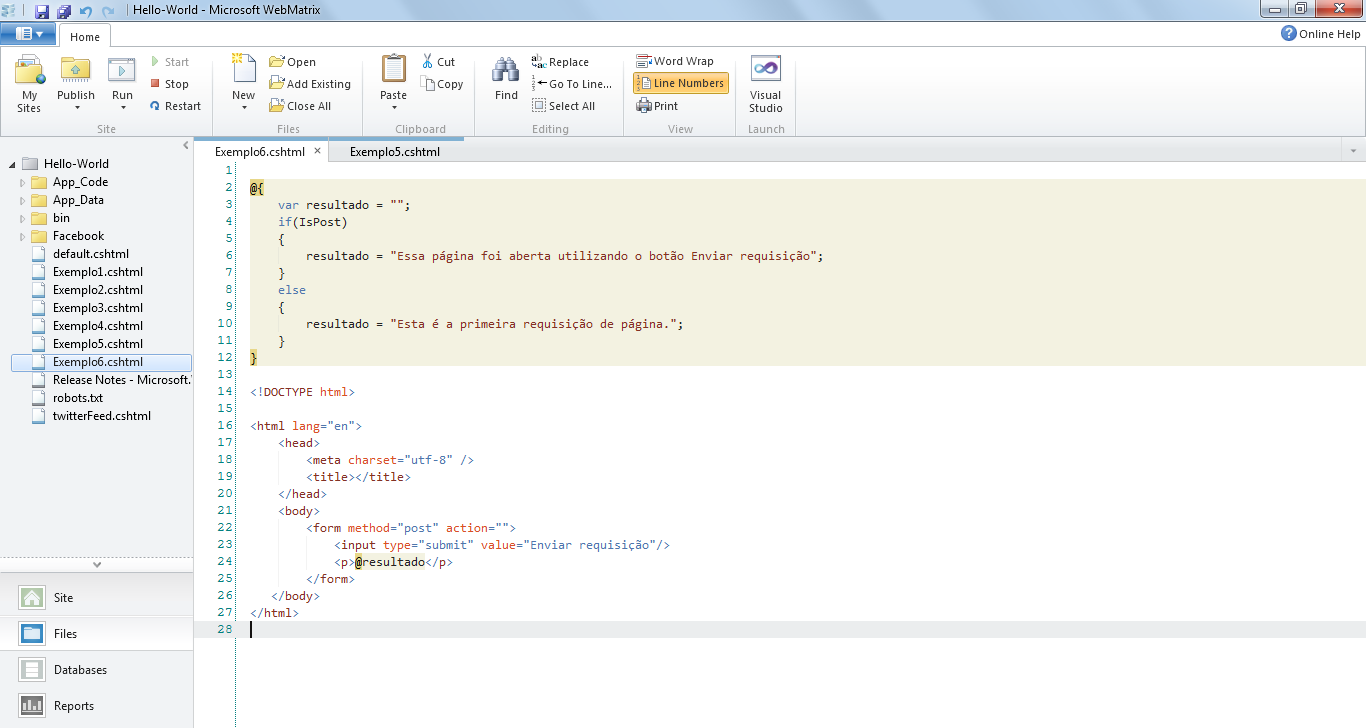Create a new file with New icon
Image resolution: width=1366 pixels, height=728 pixels.
[242, 75]
